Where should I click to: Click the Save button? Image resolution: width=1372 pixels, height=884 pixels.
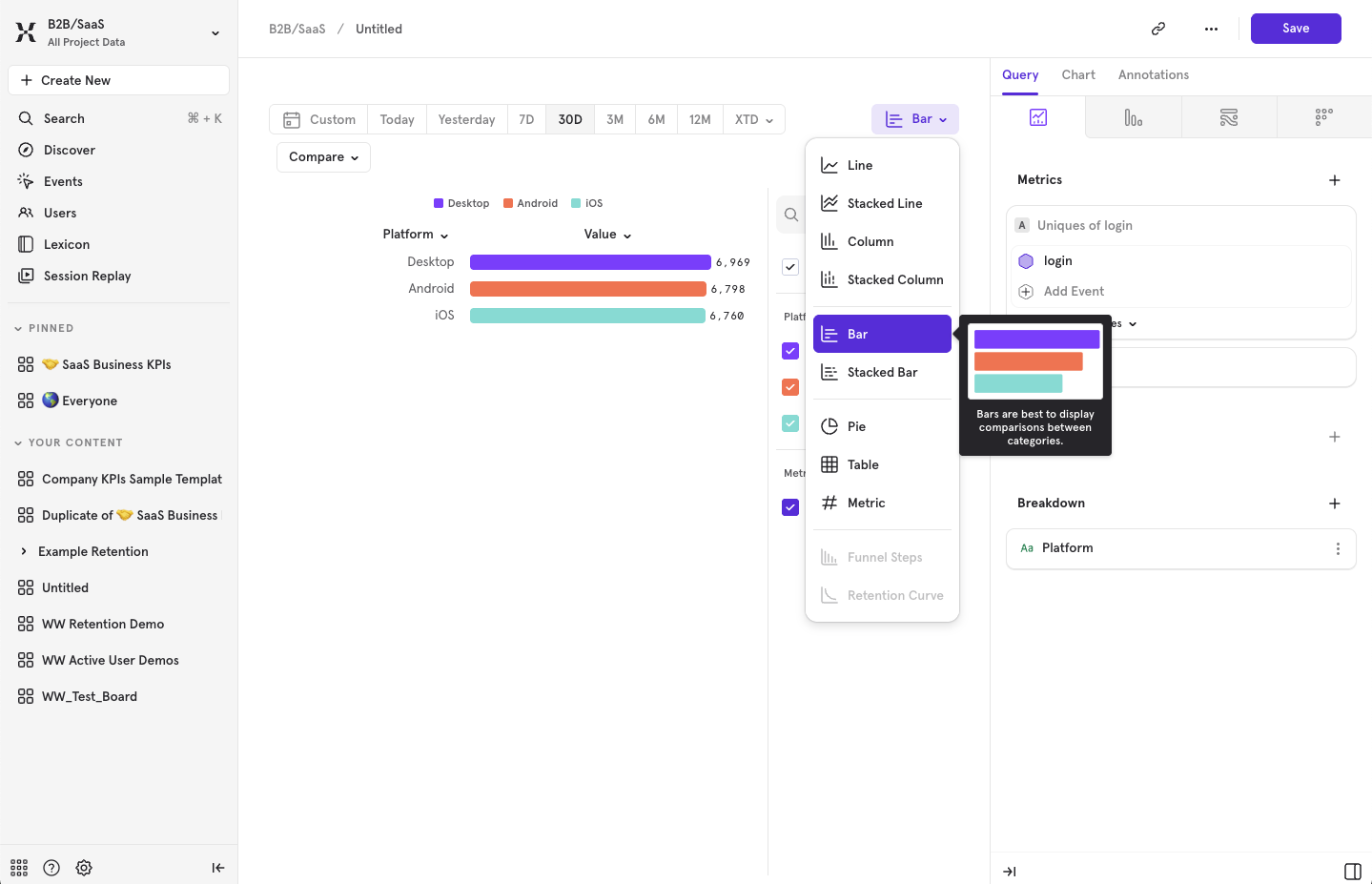click(1295, 28)
